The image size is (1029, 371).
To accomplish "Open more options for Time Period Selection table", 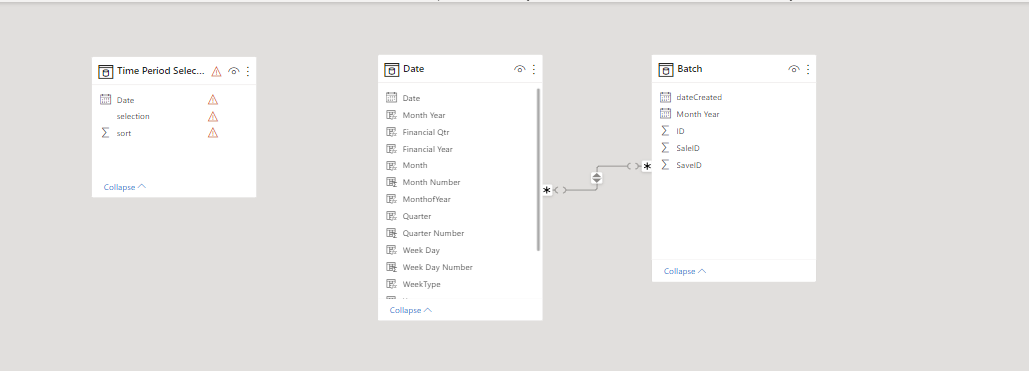I will coord(248,72).
